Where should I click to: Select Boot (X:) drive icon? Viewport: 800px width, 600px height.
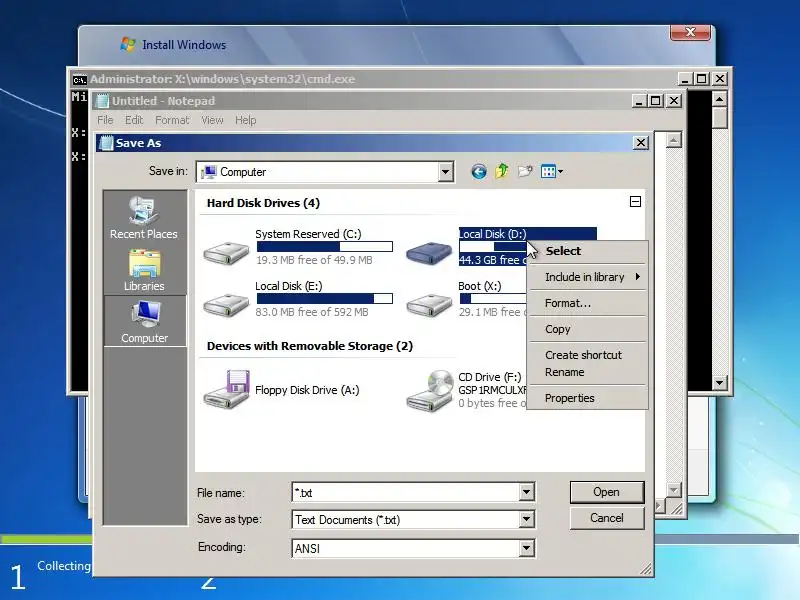[429, 305]
